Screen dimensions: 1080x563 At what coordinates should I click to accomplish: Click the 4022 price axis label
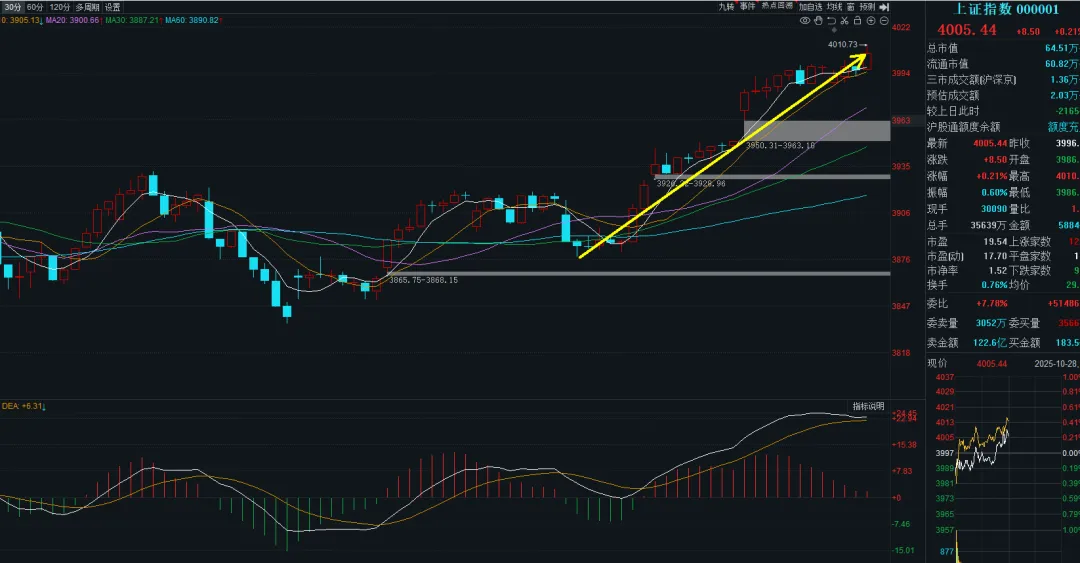[x=901, y=28]
